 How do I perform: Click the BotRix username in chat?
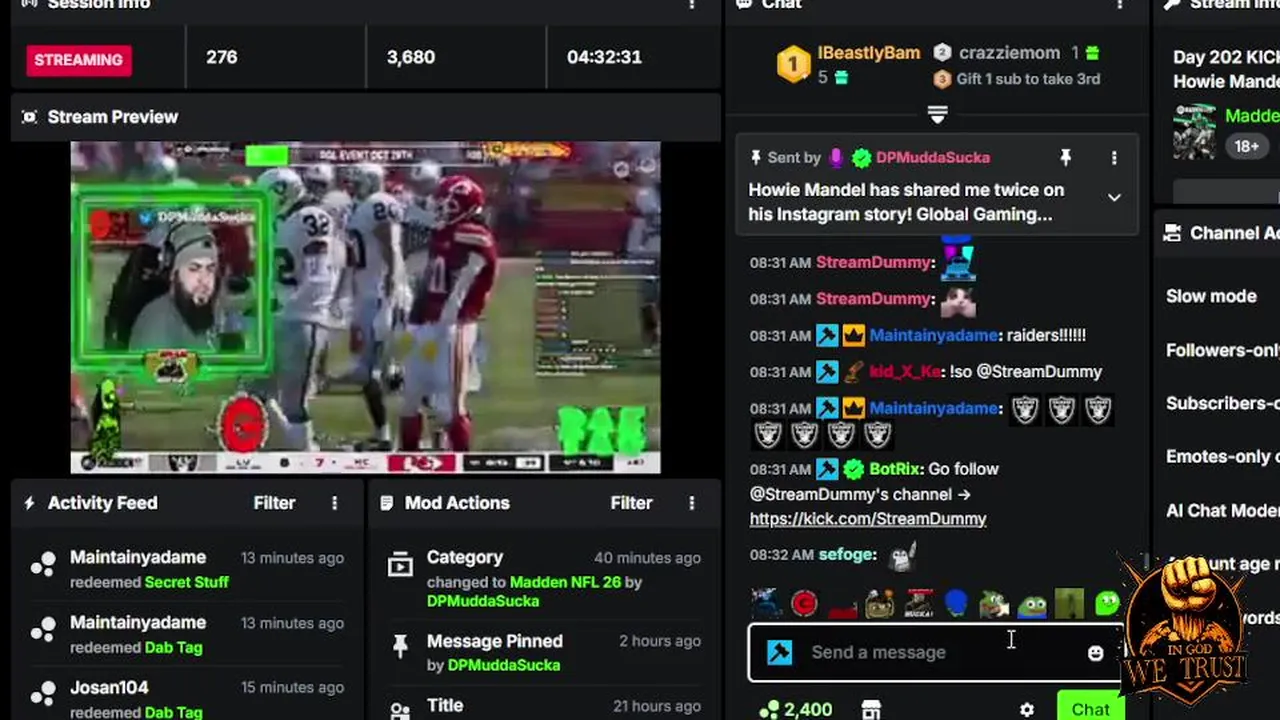tap(894, 469)
